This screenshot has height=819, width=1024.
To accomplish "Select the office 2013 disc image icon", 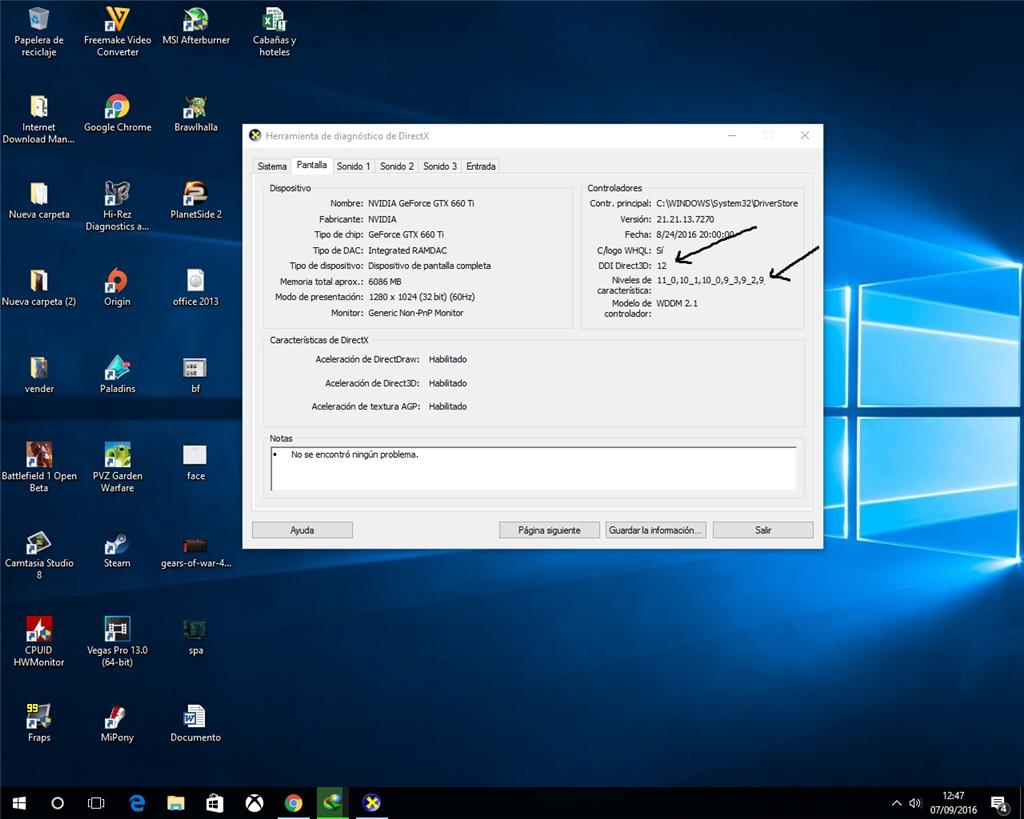I will click(196, 288).
